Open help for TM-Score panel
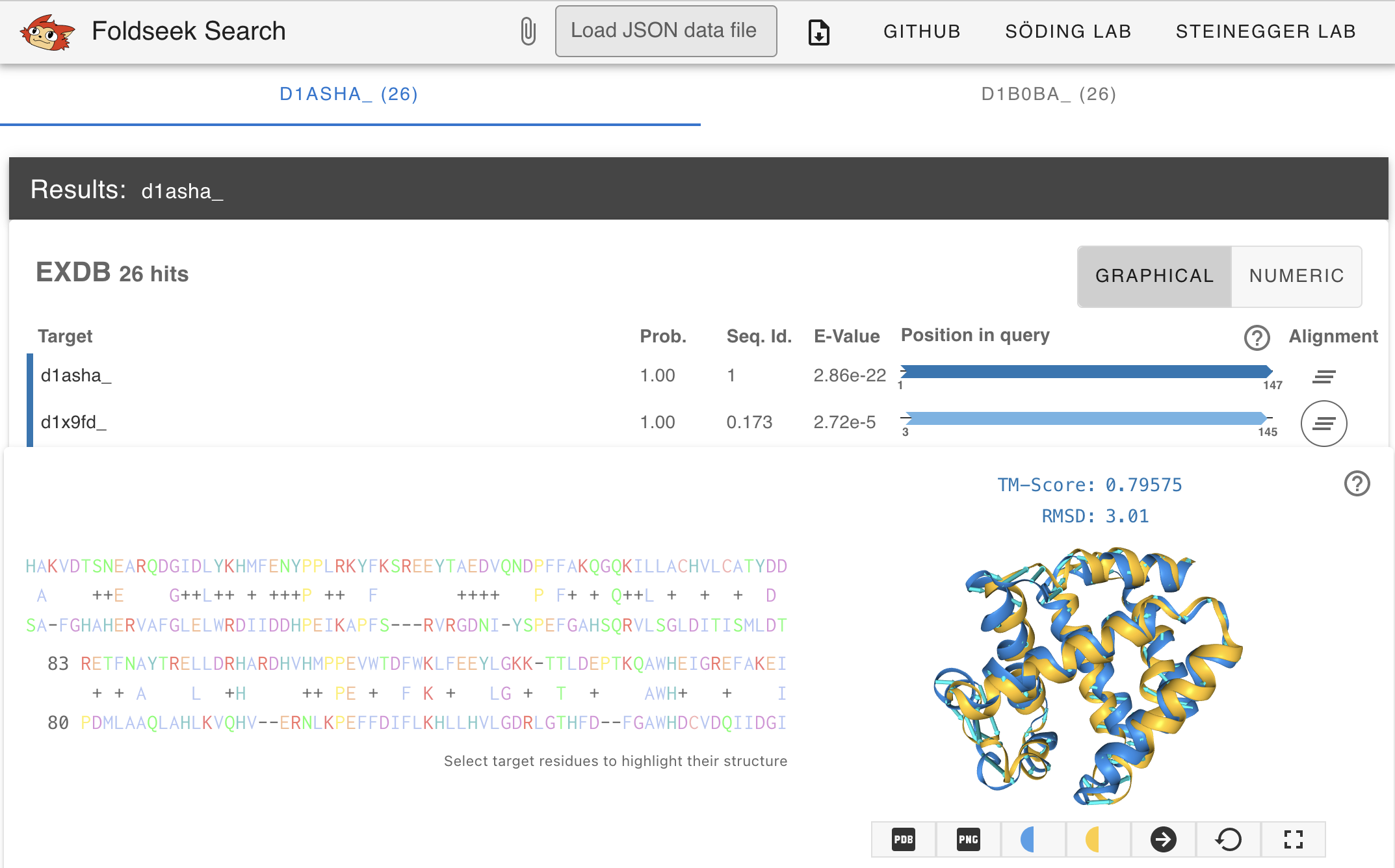Viewport: 1395px width, 868px height. pos(1357,483)
